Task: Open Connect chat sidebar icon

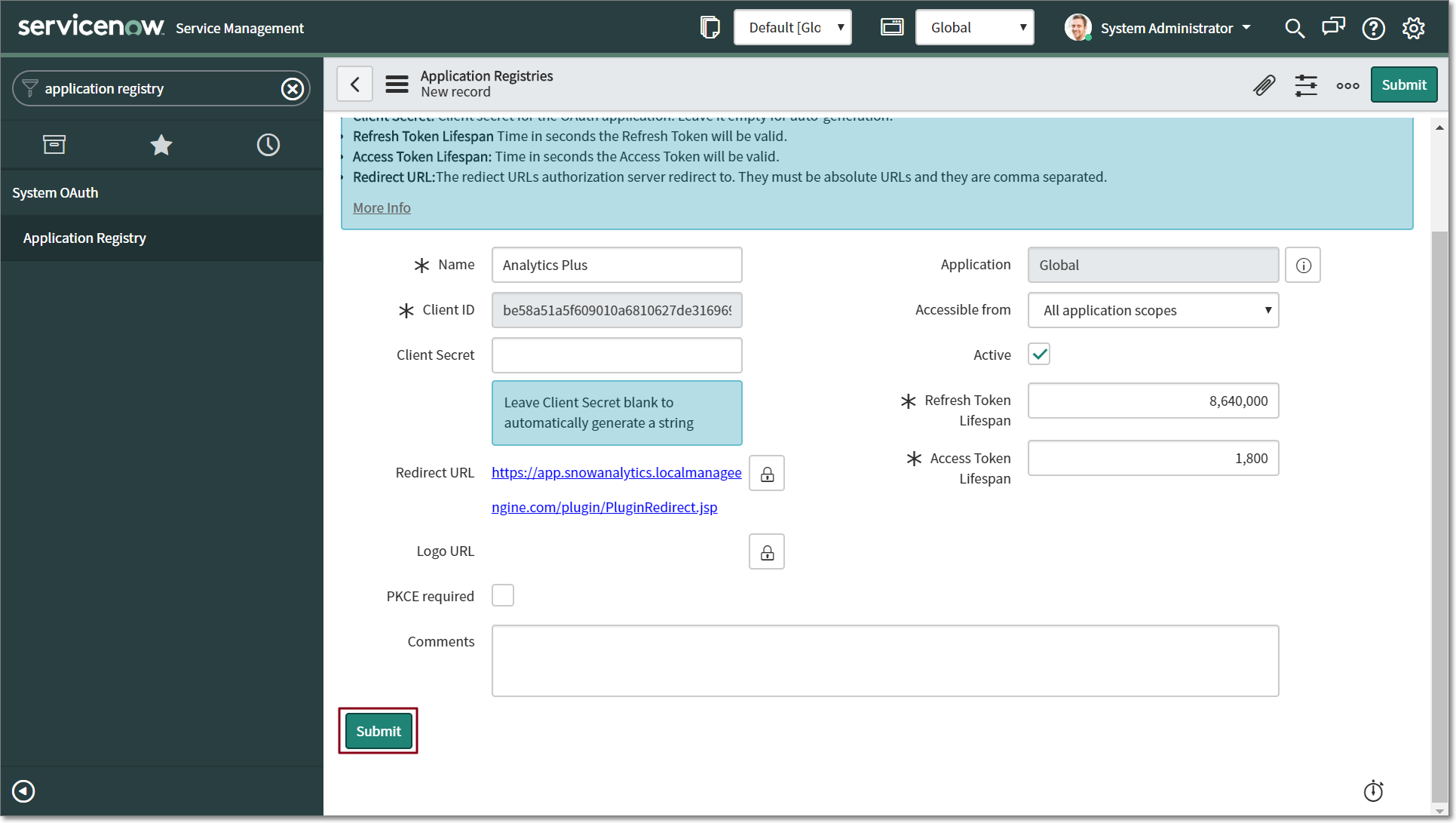Action: (x=1333, y=28)
